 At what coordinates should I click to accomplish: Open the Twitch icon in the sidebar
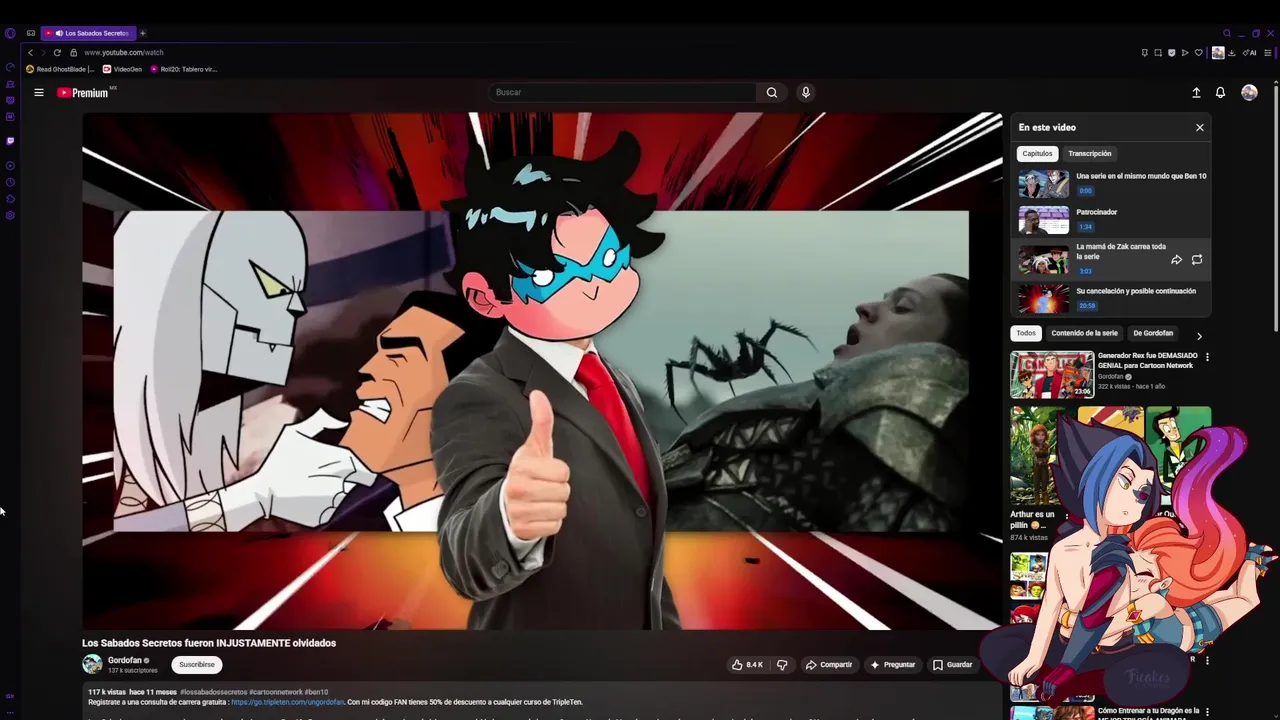(x=10, y=141)
